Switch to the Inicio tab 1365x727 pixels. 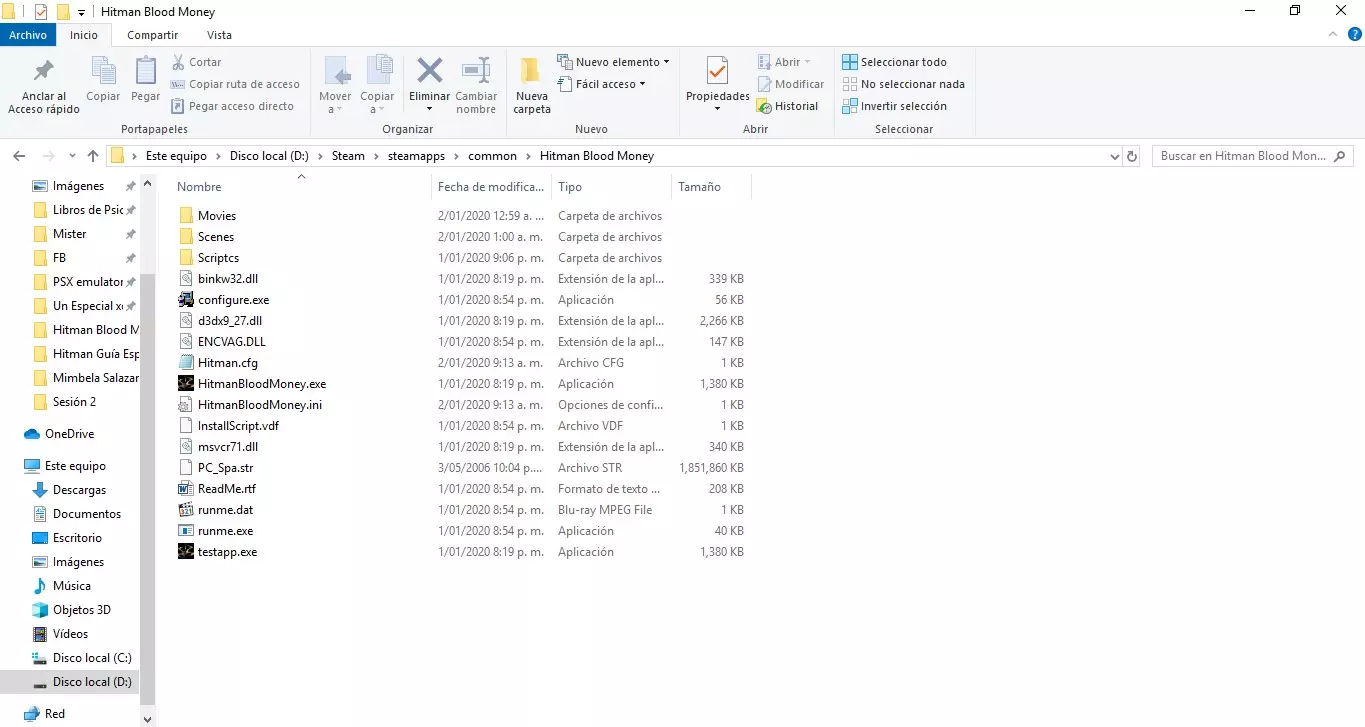[84, 35]
